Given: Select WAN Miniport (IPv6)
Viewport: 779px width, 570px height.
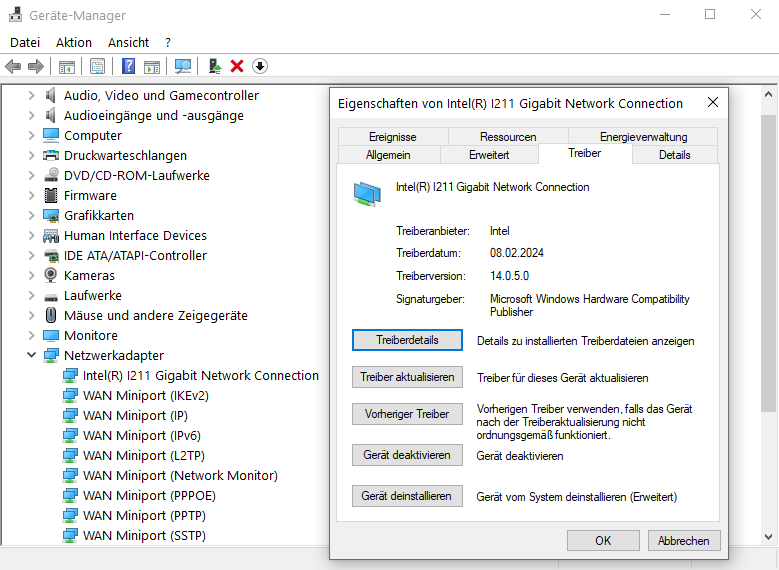Looking at the screenshot, I should pyautogui.click(x=142, y=435).
